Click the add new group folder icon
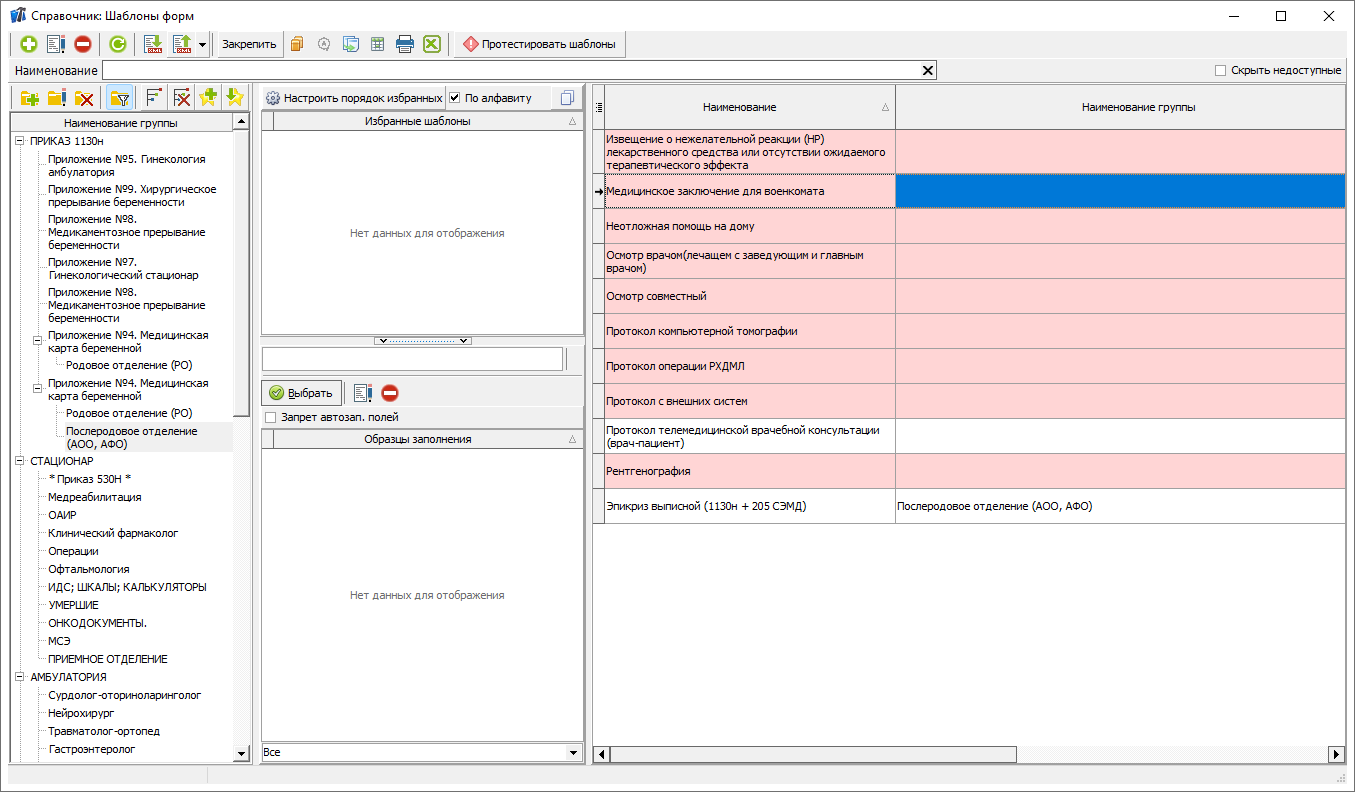1355x792 pixels. tap(30, 97)
